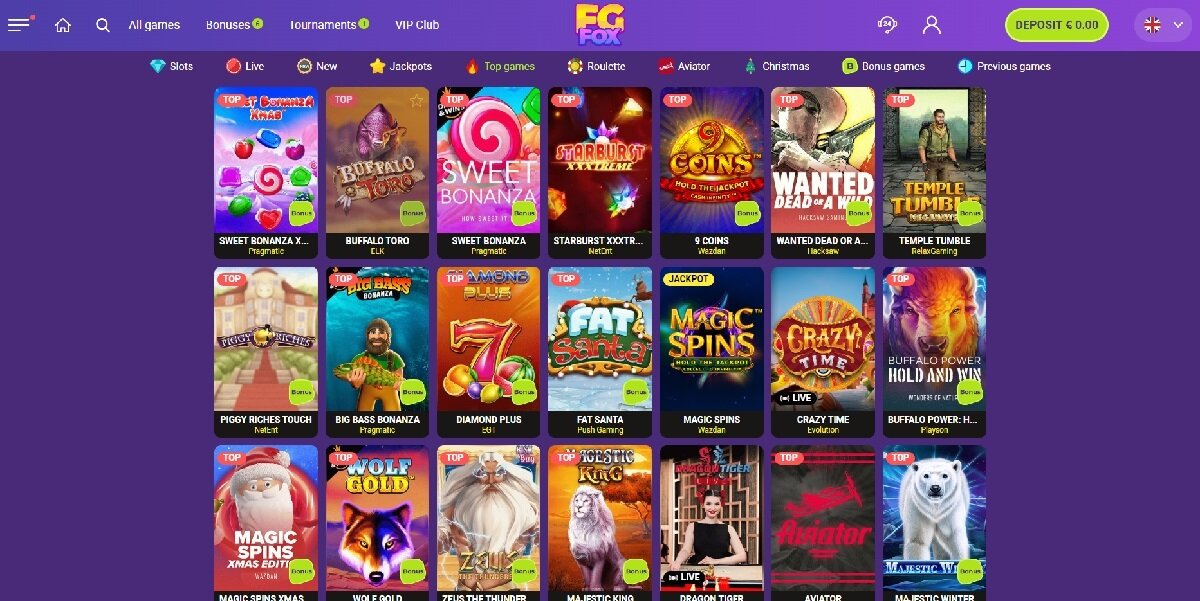Screen dimensions: 1200x601
Task: Favorite Buffalo Toro with star icon
Action: [x=416, y=100]
